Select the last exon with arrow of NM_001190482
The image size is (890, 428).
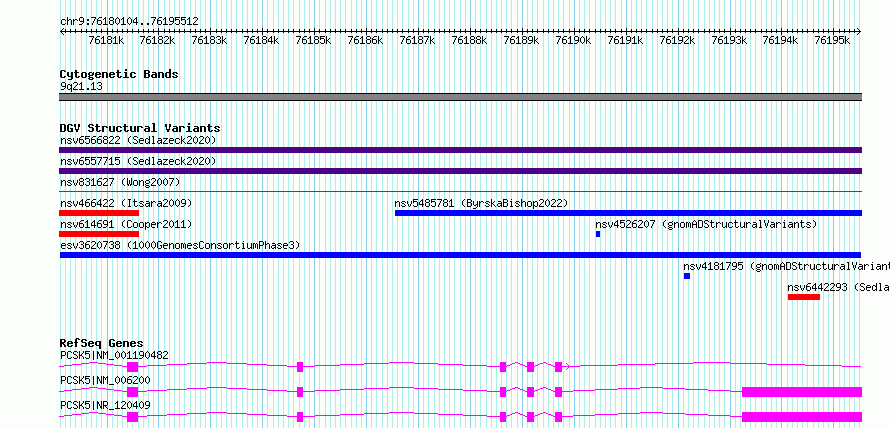point(560,367)
